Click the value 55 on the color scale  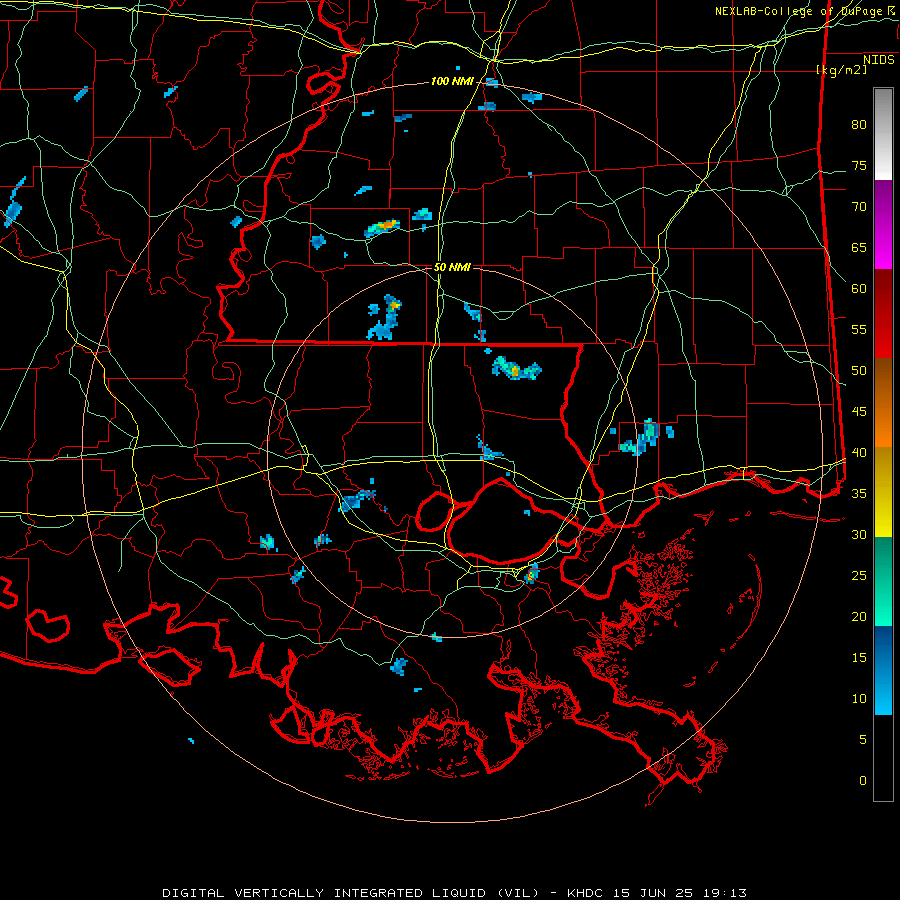(859, 329)
